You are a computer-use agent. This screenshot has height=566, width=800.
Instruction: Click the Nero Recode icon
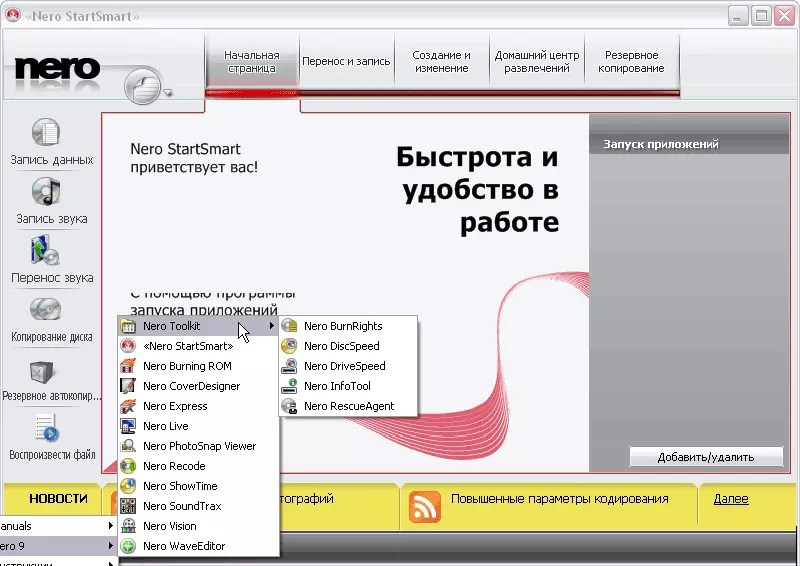click(128, 466)
